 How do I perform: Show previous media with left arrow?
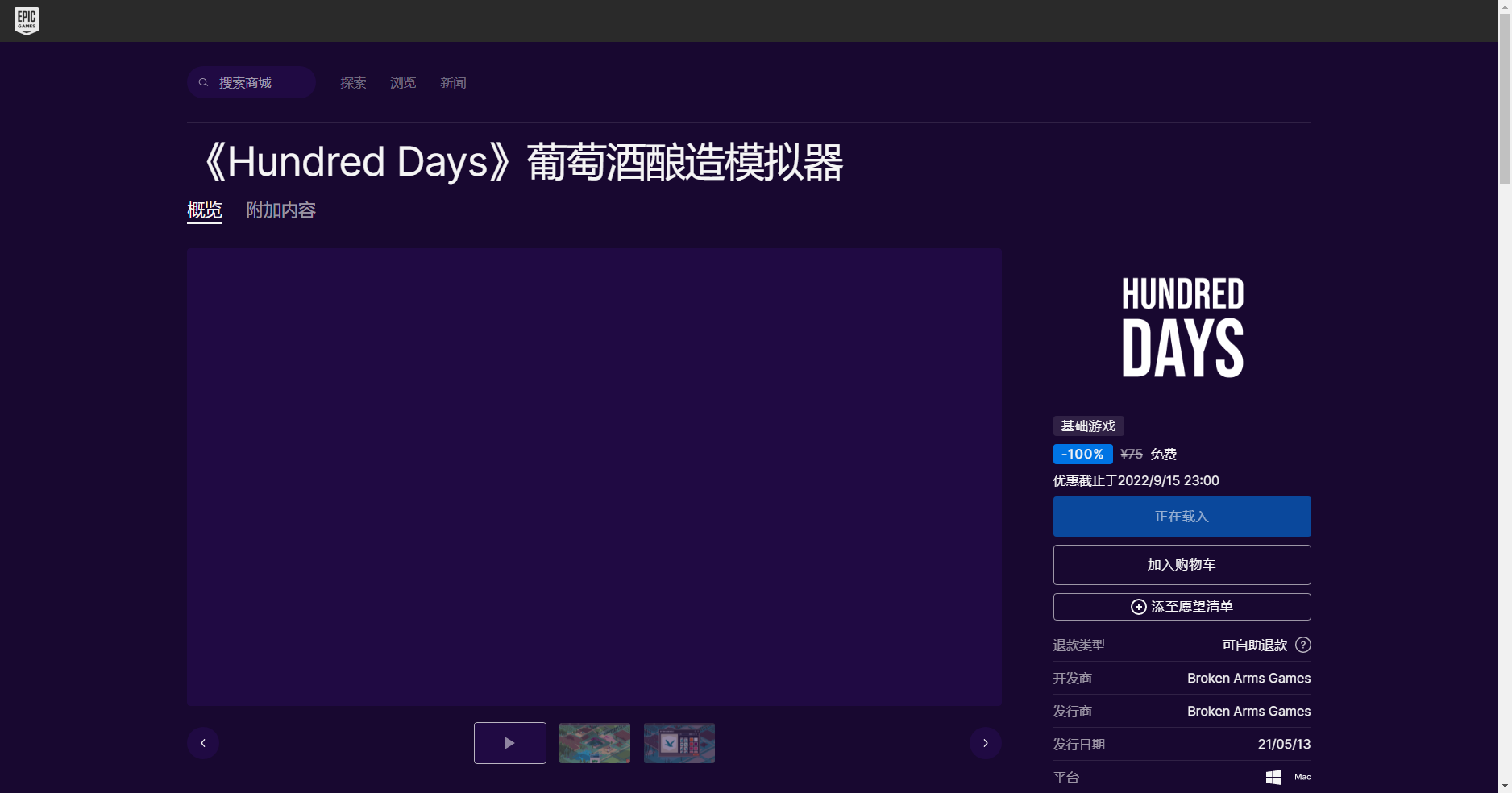[203, 743]
